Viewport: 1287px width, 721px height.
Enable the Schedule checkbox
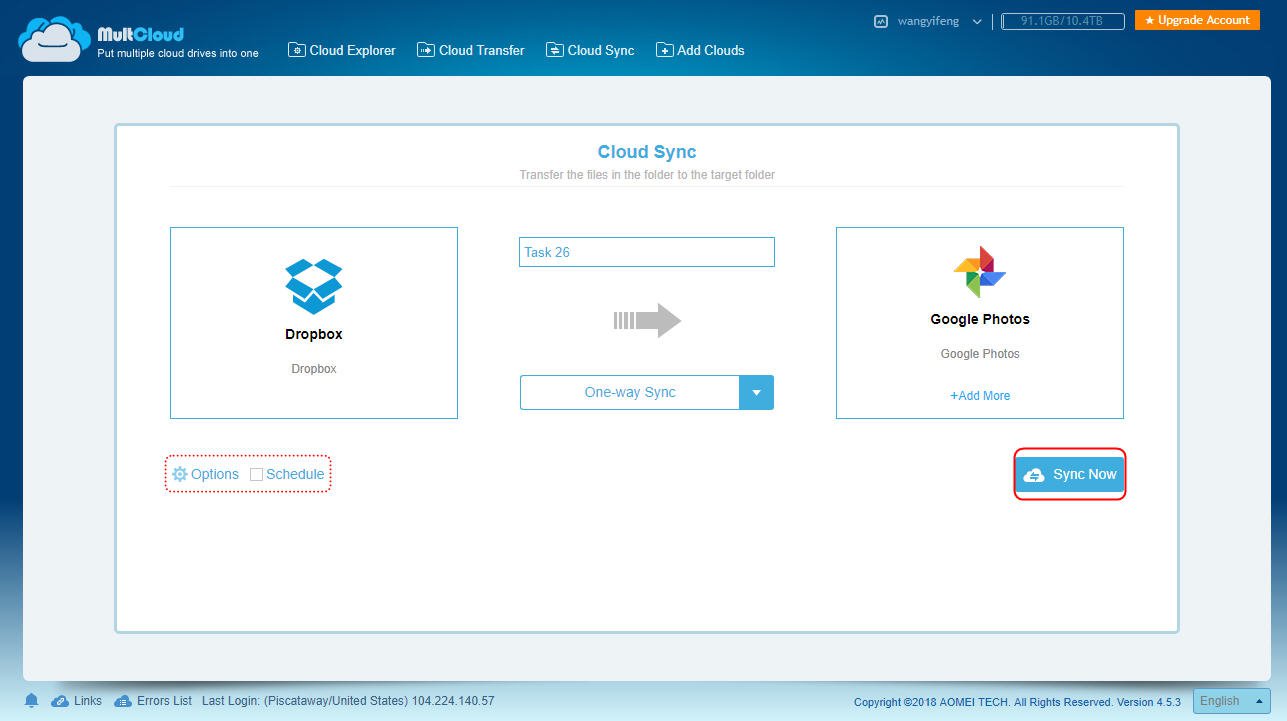pos(257,475)
